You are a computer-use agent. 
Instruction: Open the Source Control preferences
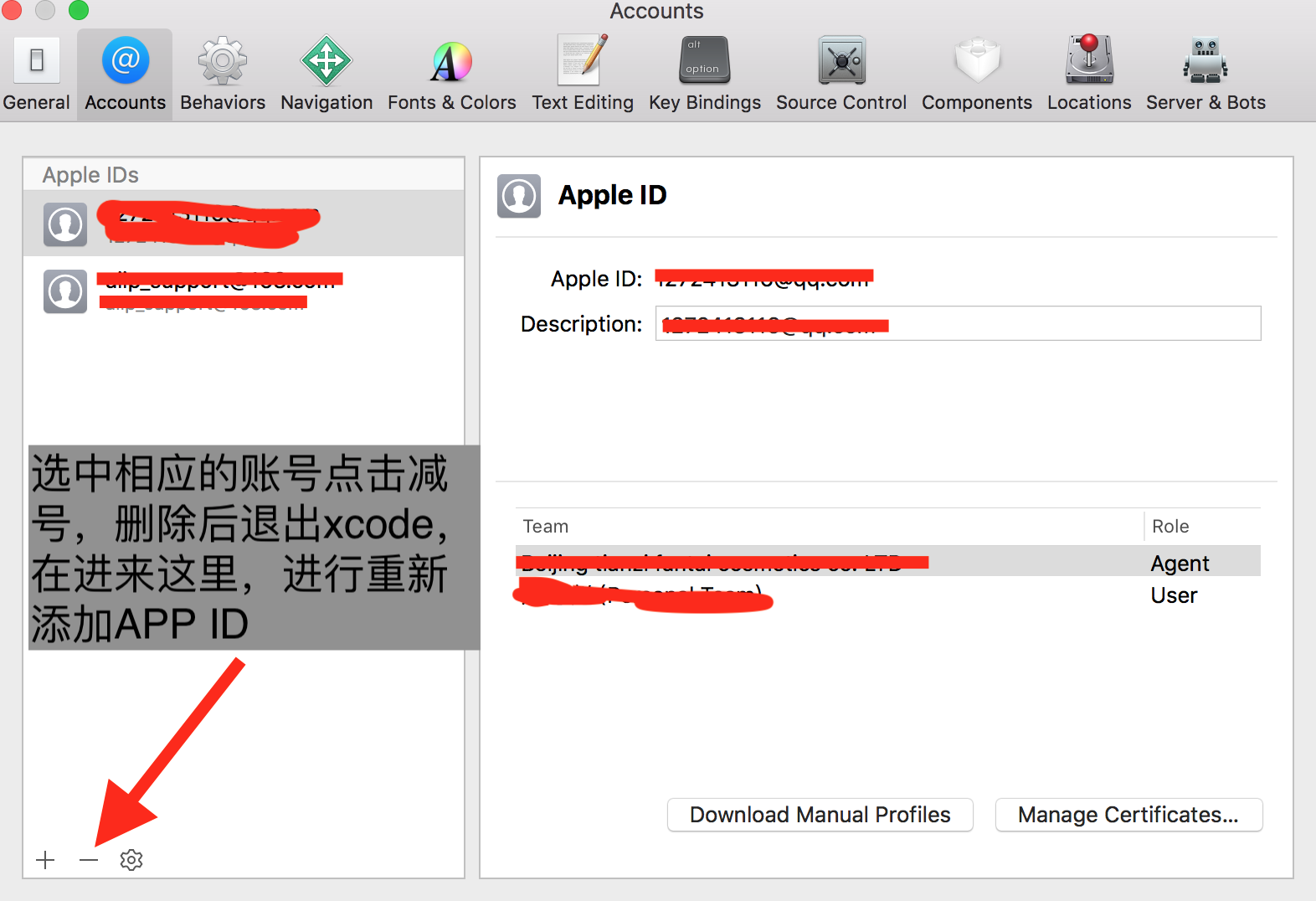841,75
